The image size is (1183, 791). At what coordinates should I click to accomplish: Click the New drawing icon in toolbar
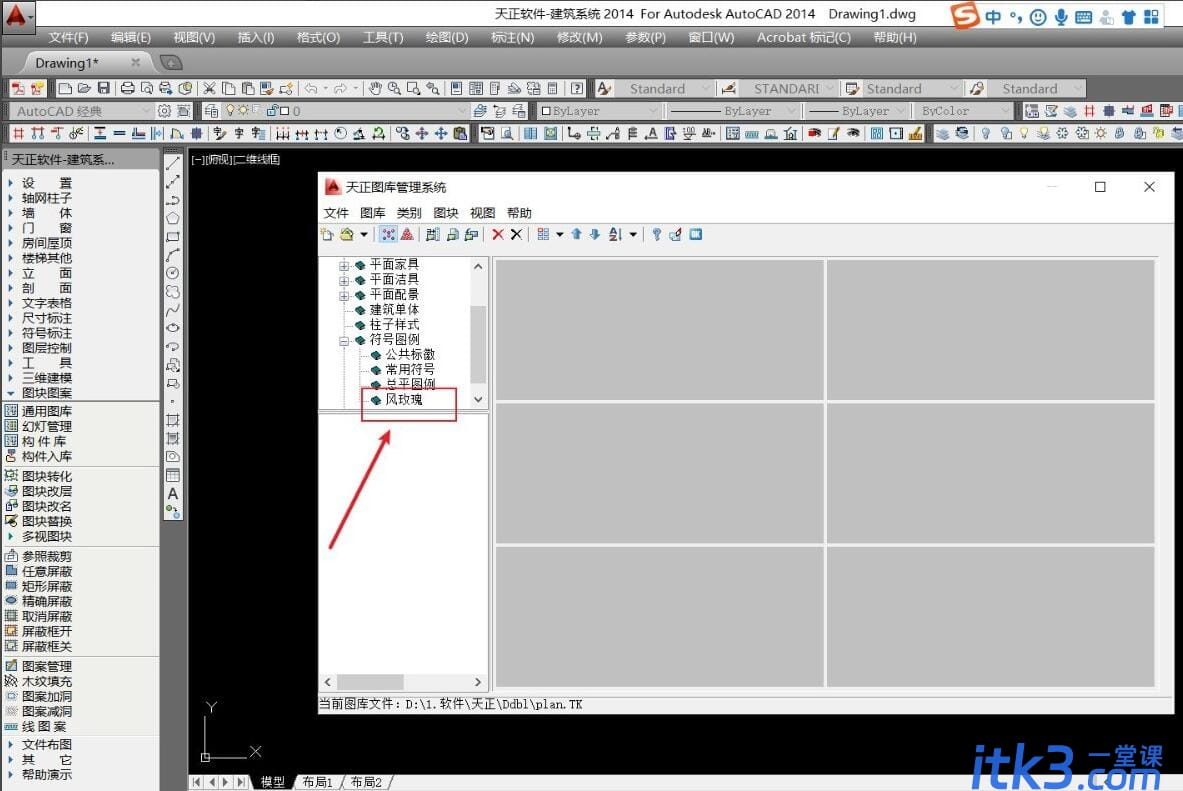(x=65, y=88)
